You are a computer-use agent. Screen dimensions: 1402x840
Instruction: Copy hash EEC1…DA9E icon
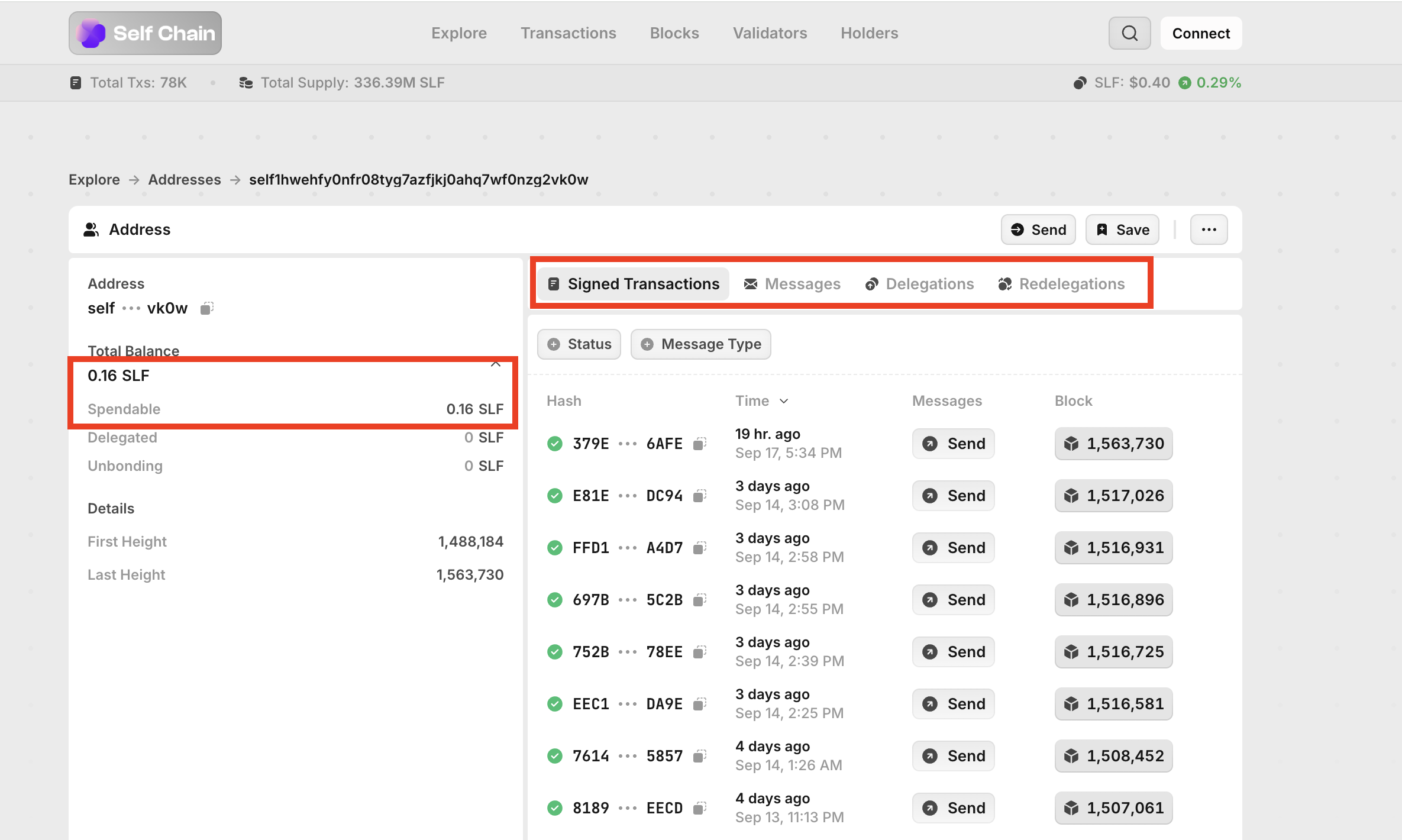tap(700, 704)
